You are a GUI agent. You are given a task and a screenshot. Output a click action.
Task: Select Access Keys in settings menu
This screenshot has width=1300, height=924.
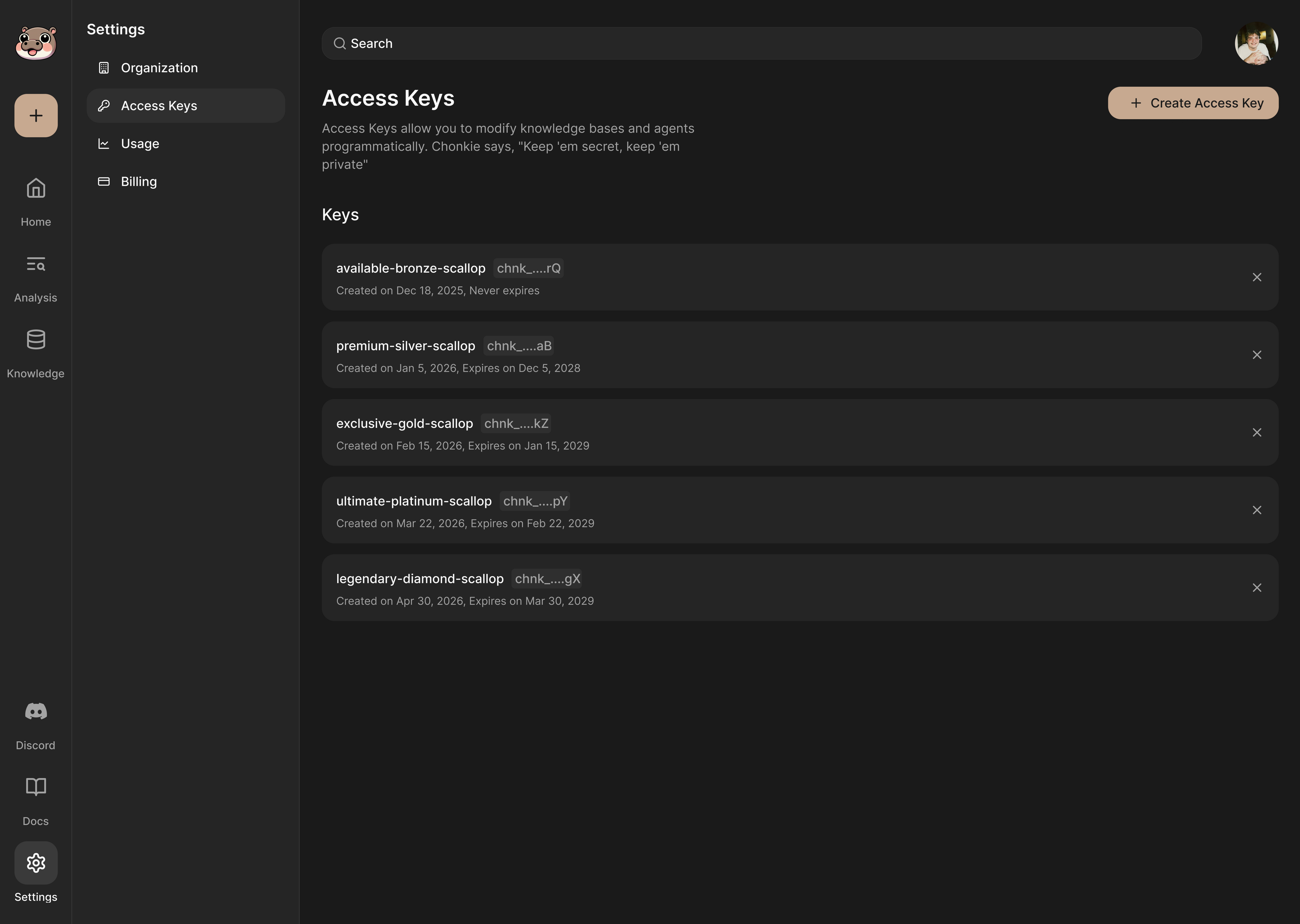[x=159, y=106]
